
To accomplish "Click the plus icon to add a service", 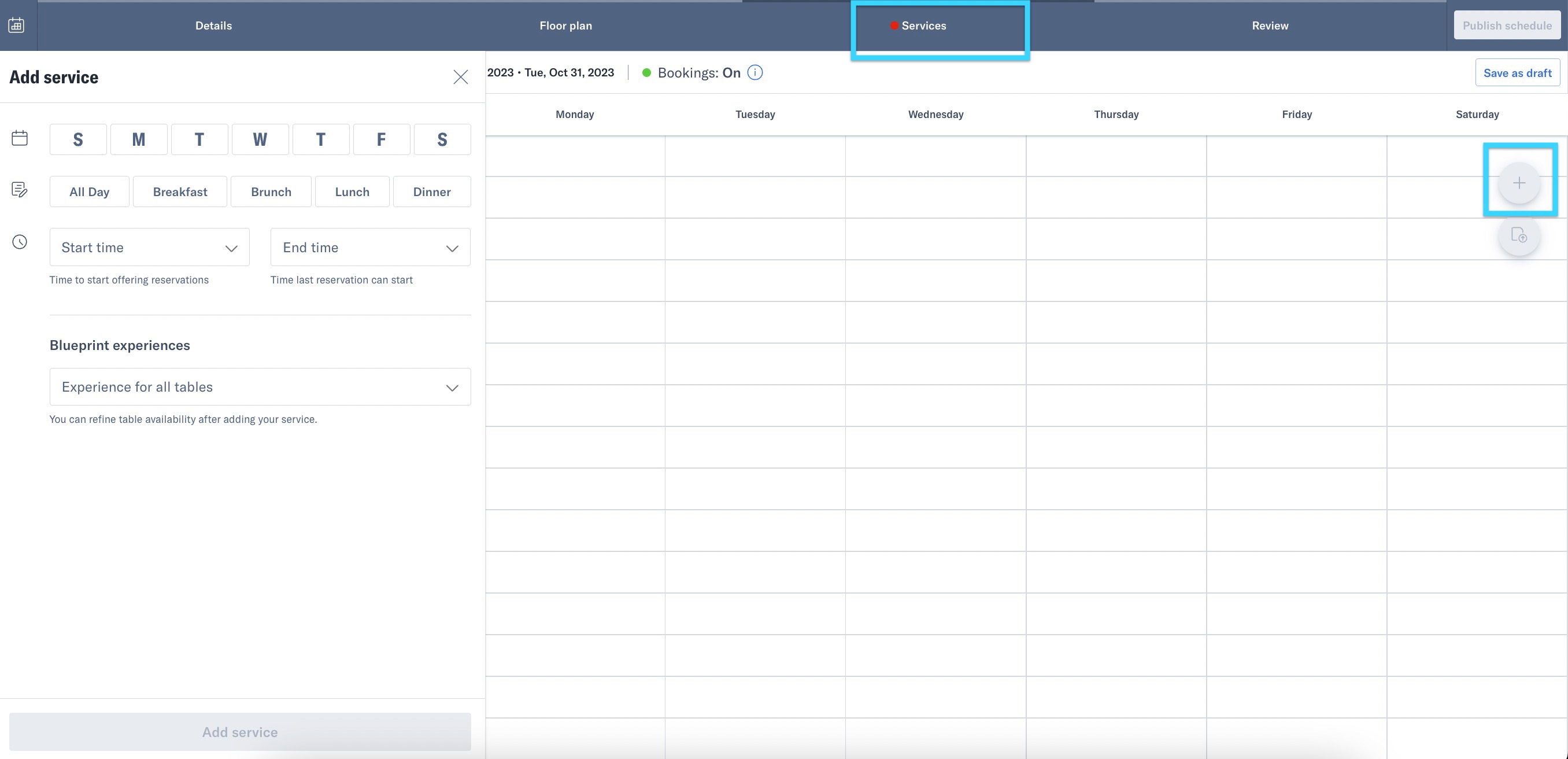I will (x=1519, y=182).
